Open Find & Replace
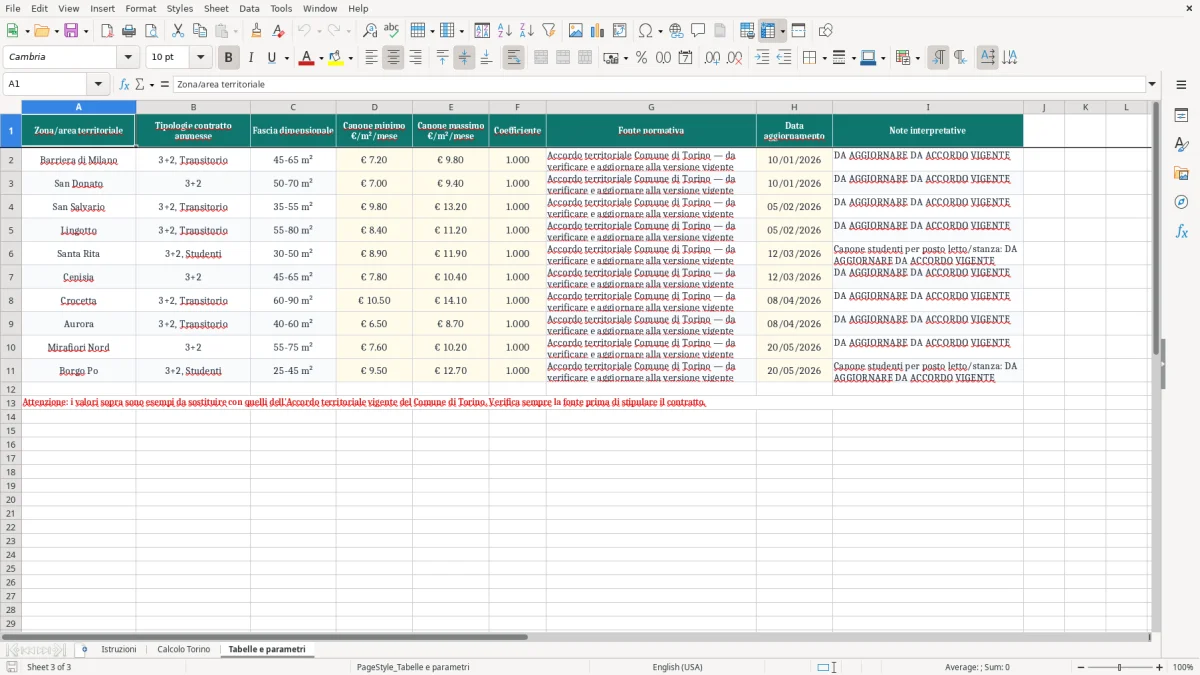 tap(370, 31)
